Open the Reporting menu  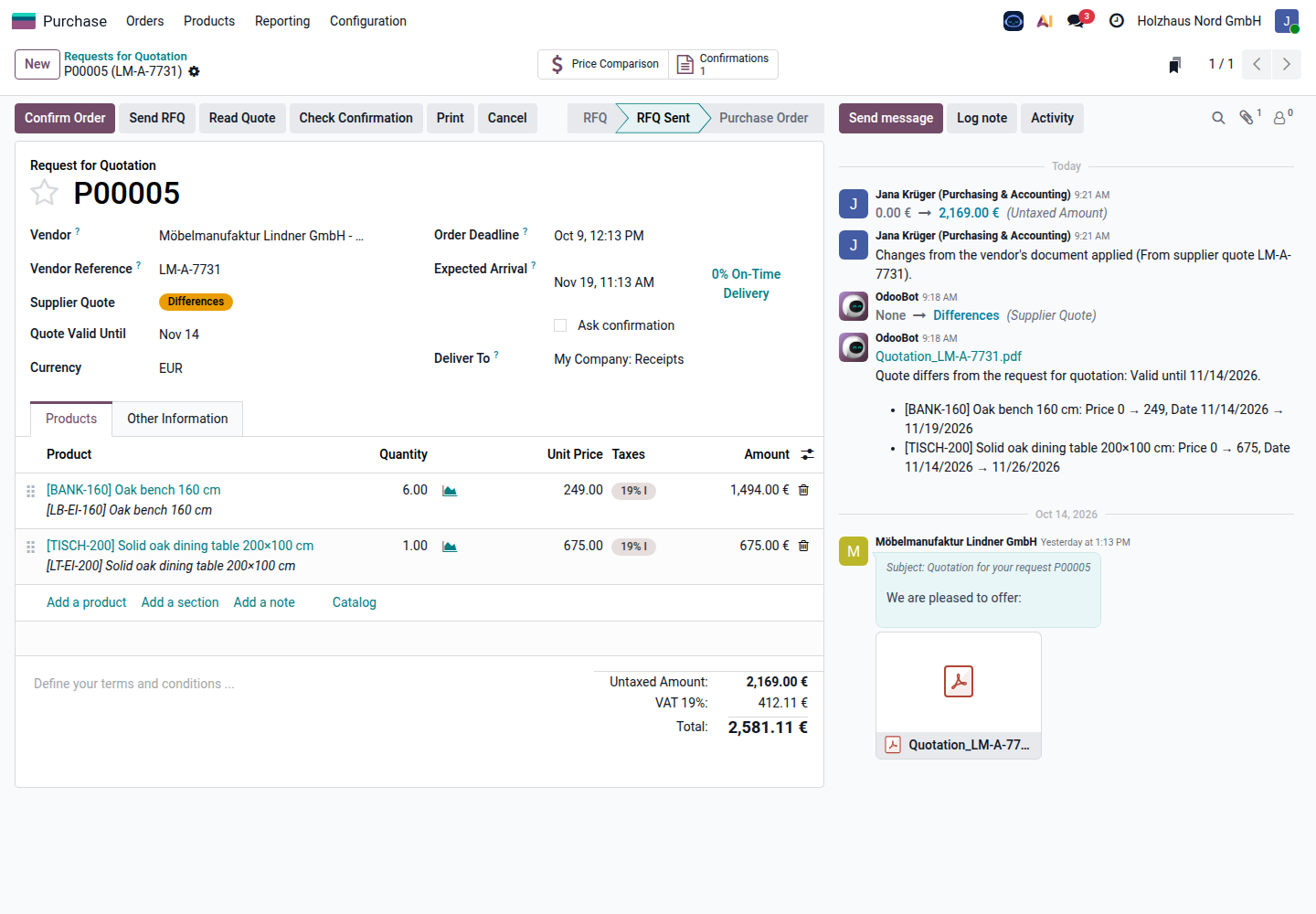point(282,21)
